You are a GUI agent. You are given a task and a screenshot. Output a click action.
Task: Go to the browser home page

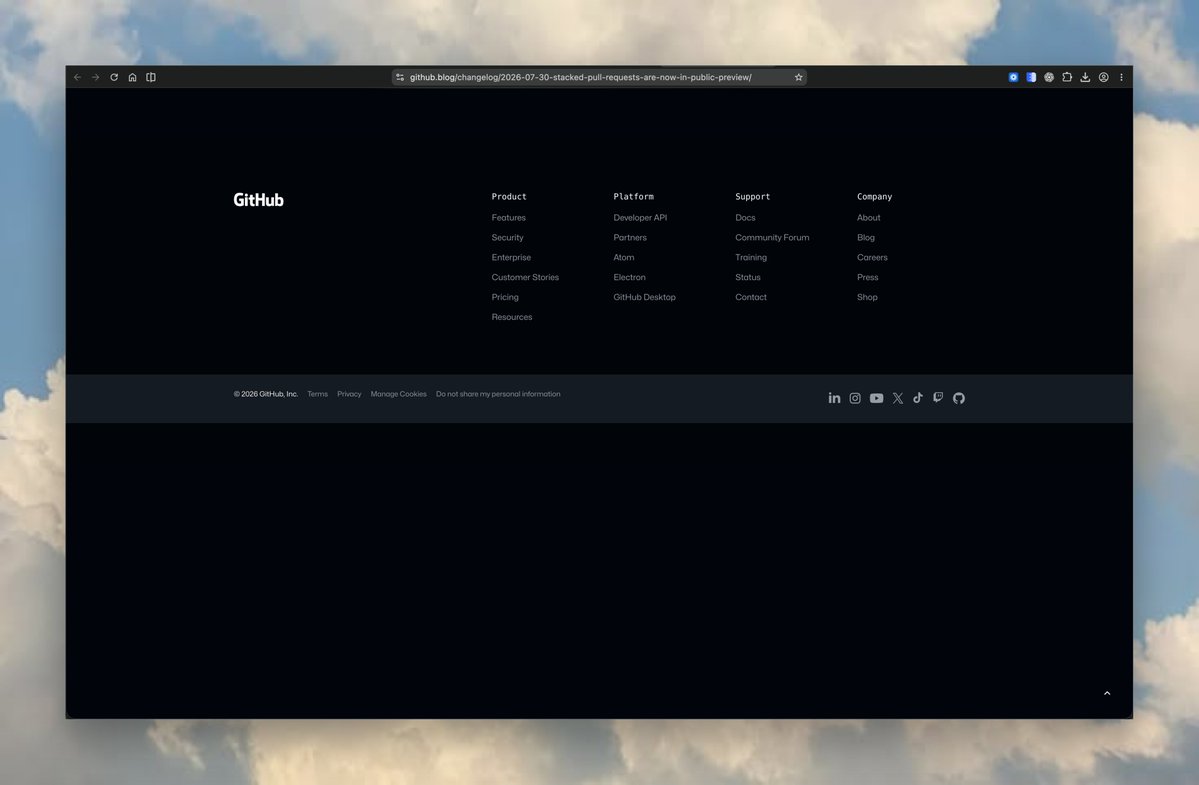click(132, 77)
